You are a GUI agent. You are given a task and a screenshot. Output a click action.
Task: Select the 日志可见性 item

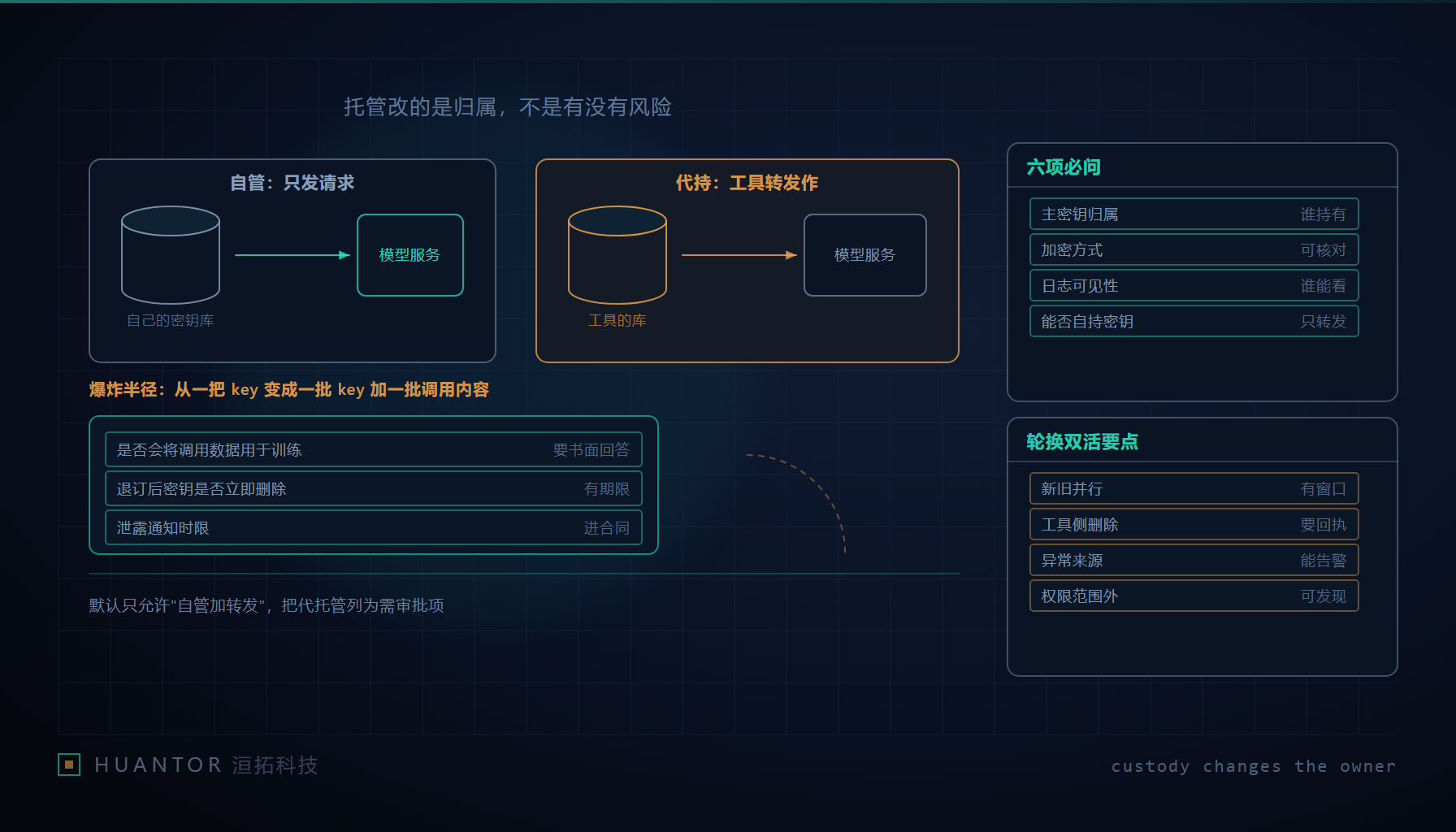coord(1194,286)
